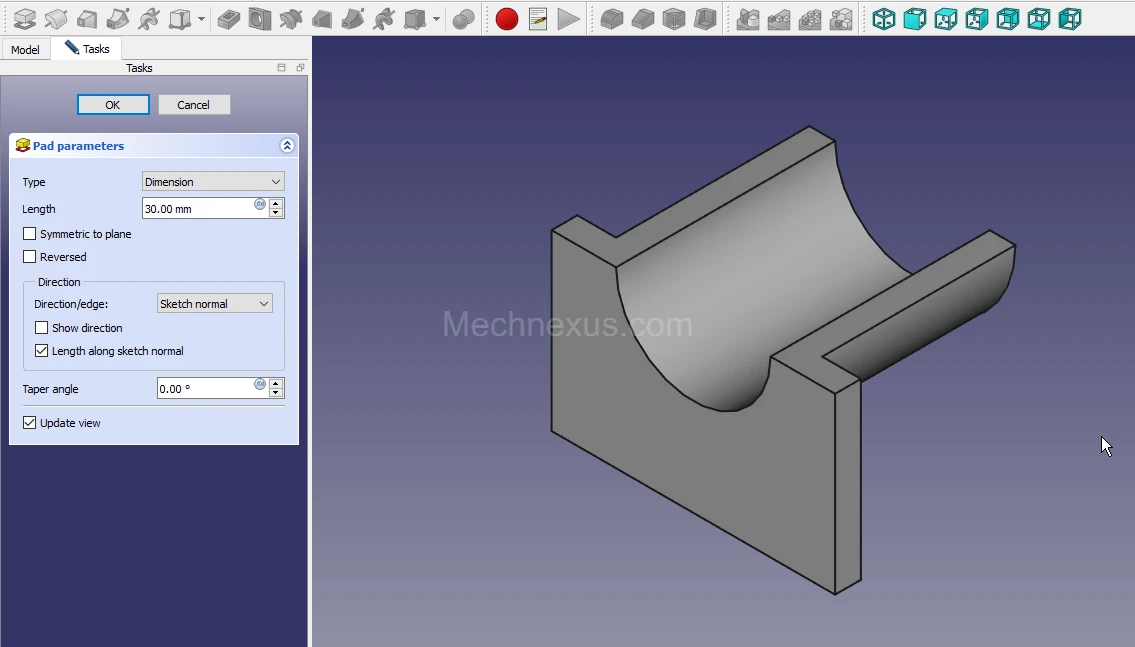Apply the Fillet tool
Screen dimensions: 1135x647
click(x=612, y=18)
